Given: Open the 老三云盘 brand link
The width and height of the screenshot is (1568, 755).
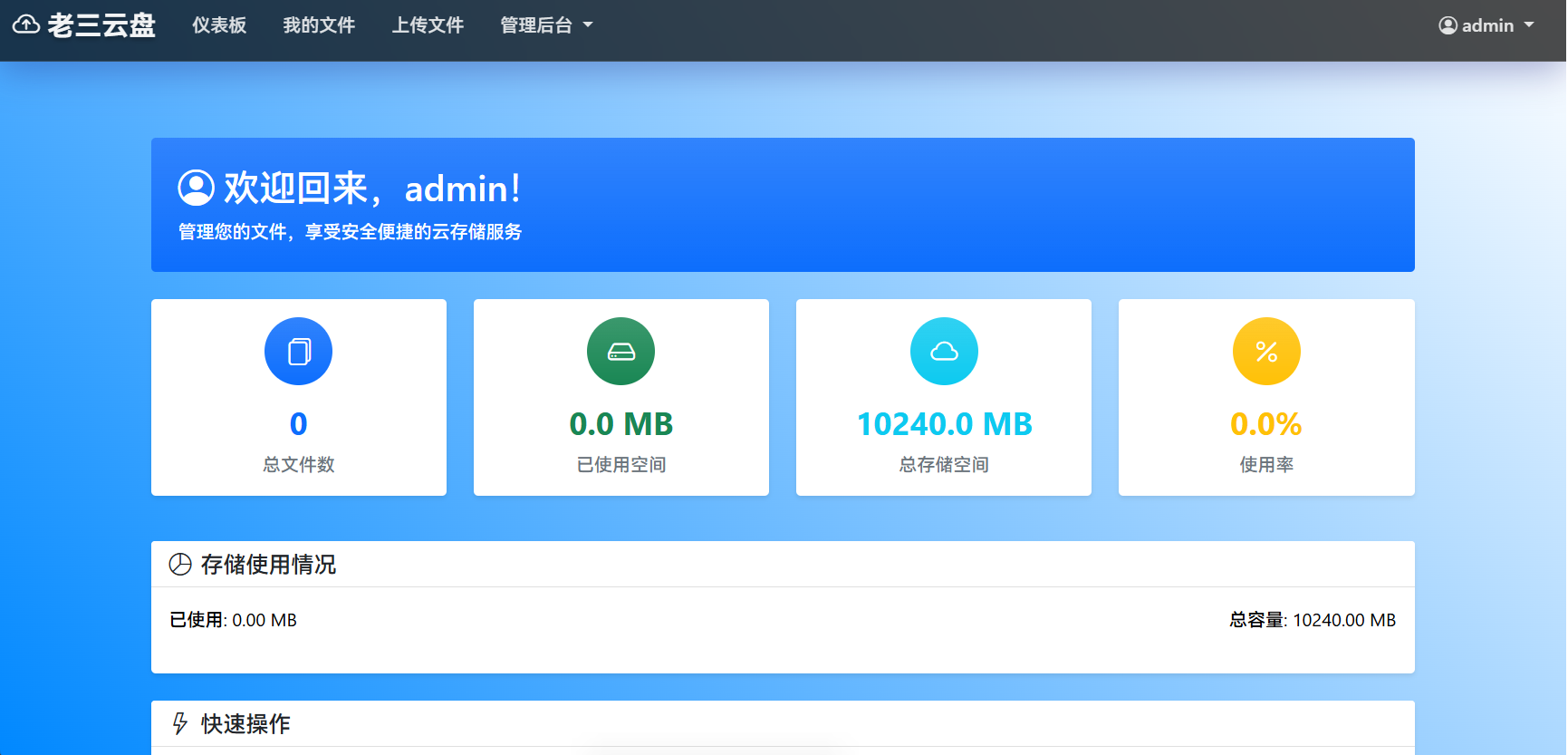Looking at the screenshot, I should (84, 24).
